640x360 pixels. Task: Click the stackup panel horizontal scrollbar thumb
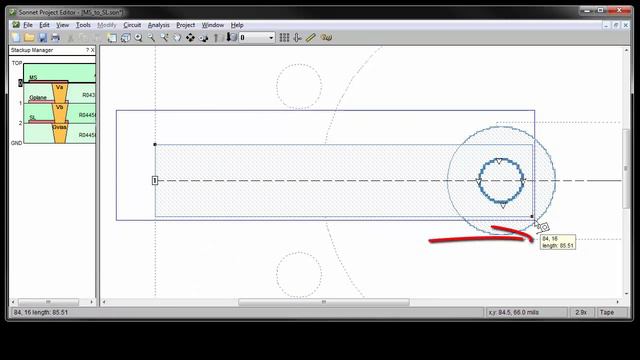[x=49, y=302]
